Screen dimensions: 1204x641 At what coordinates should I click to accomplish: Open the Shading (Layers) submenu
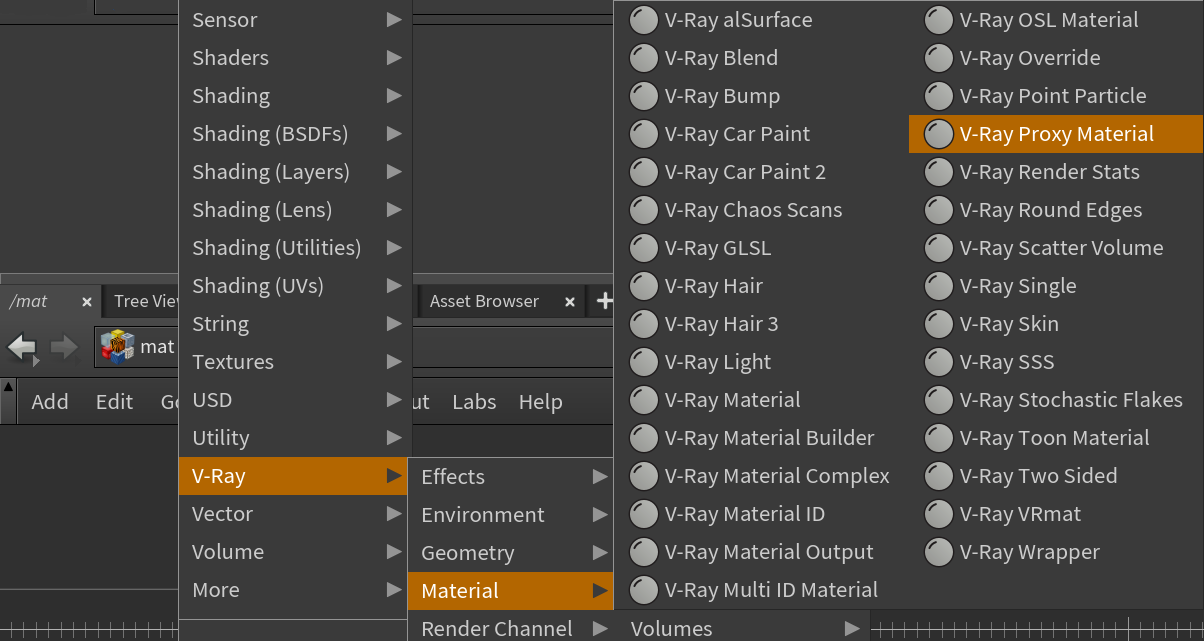295,172
